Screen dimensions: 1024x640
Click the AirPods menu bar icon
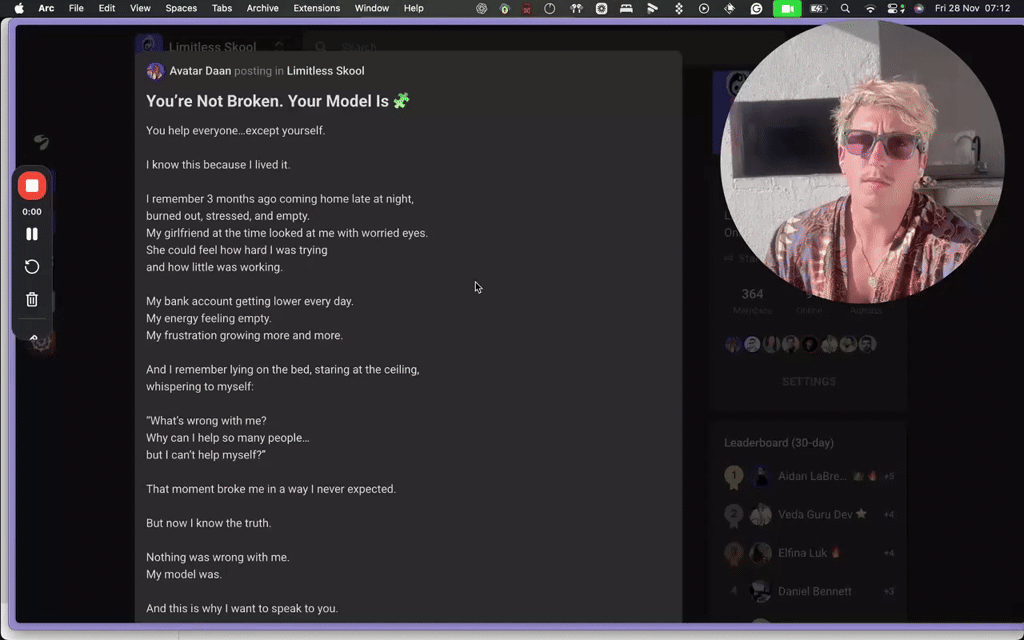576,8
